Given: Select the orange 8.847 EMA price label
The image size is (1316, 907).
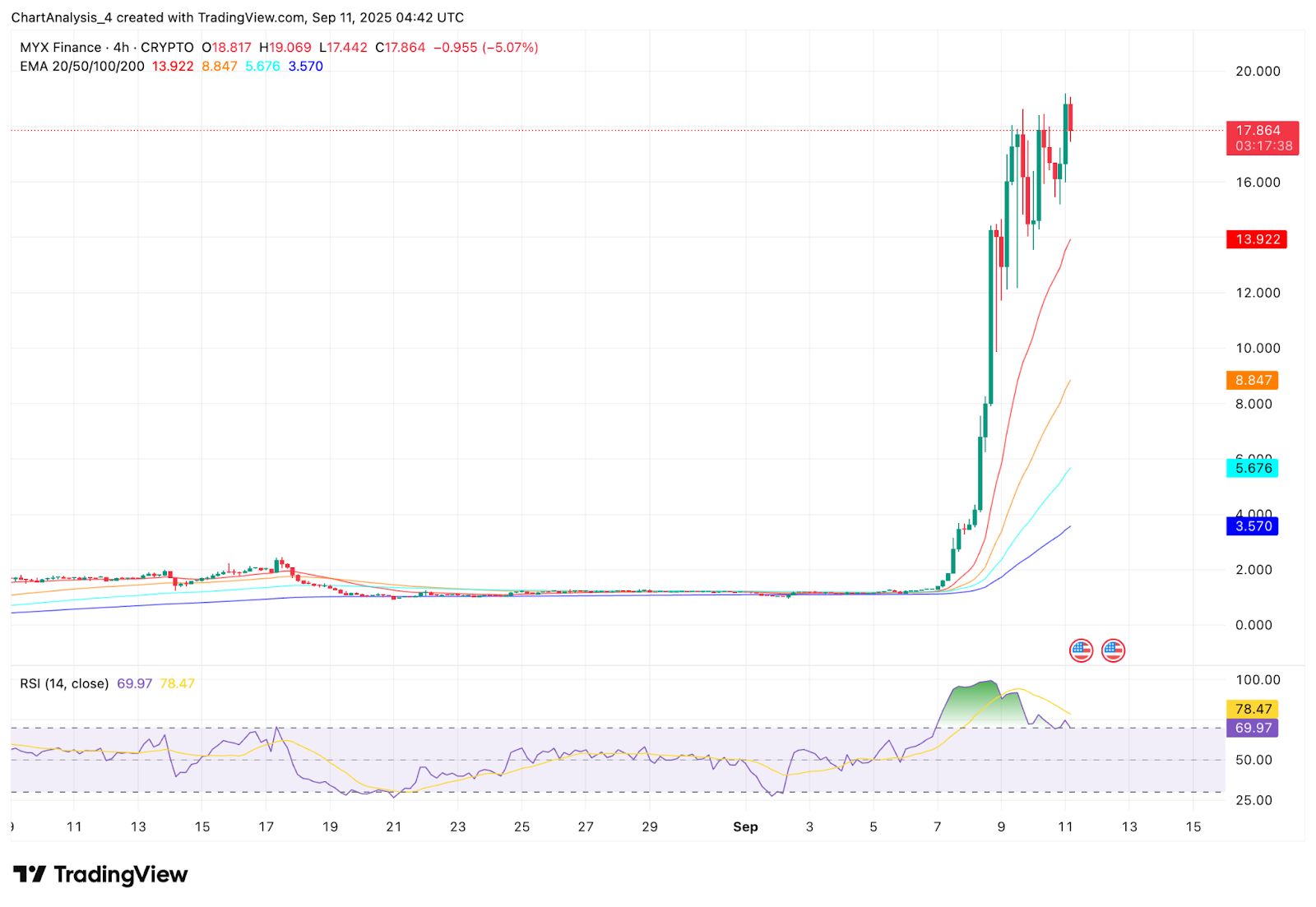Looking at the screenshot, I should [x=1252, y=380].
